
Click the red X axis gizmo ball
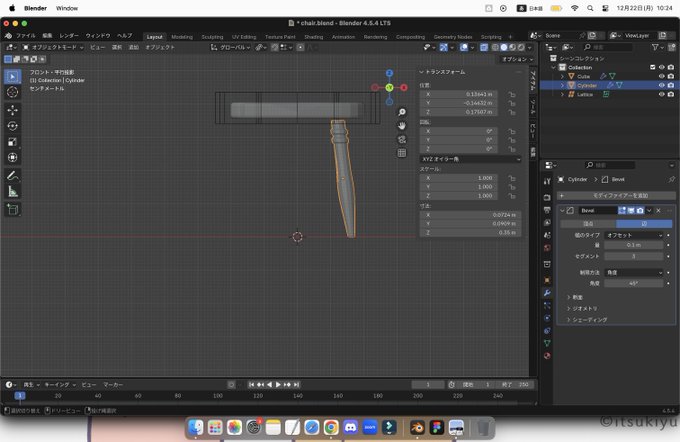click(x=404, y=88)
